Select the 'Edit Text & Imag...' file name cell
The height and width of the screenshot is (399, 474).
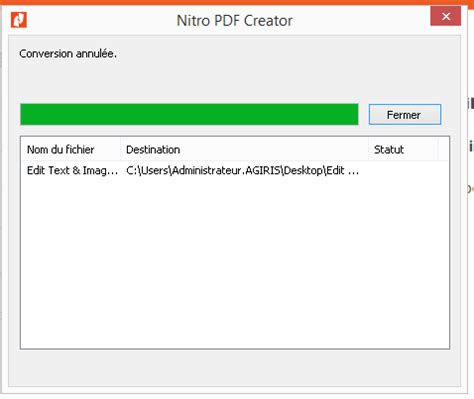[72, 171]
